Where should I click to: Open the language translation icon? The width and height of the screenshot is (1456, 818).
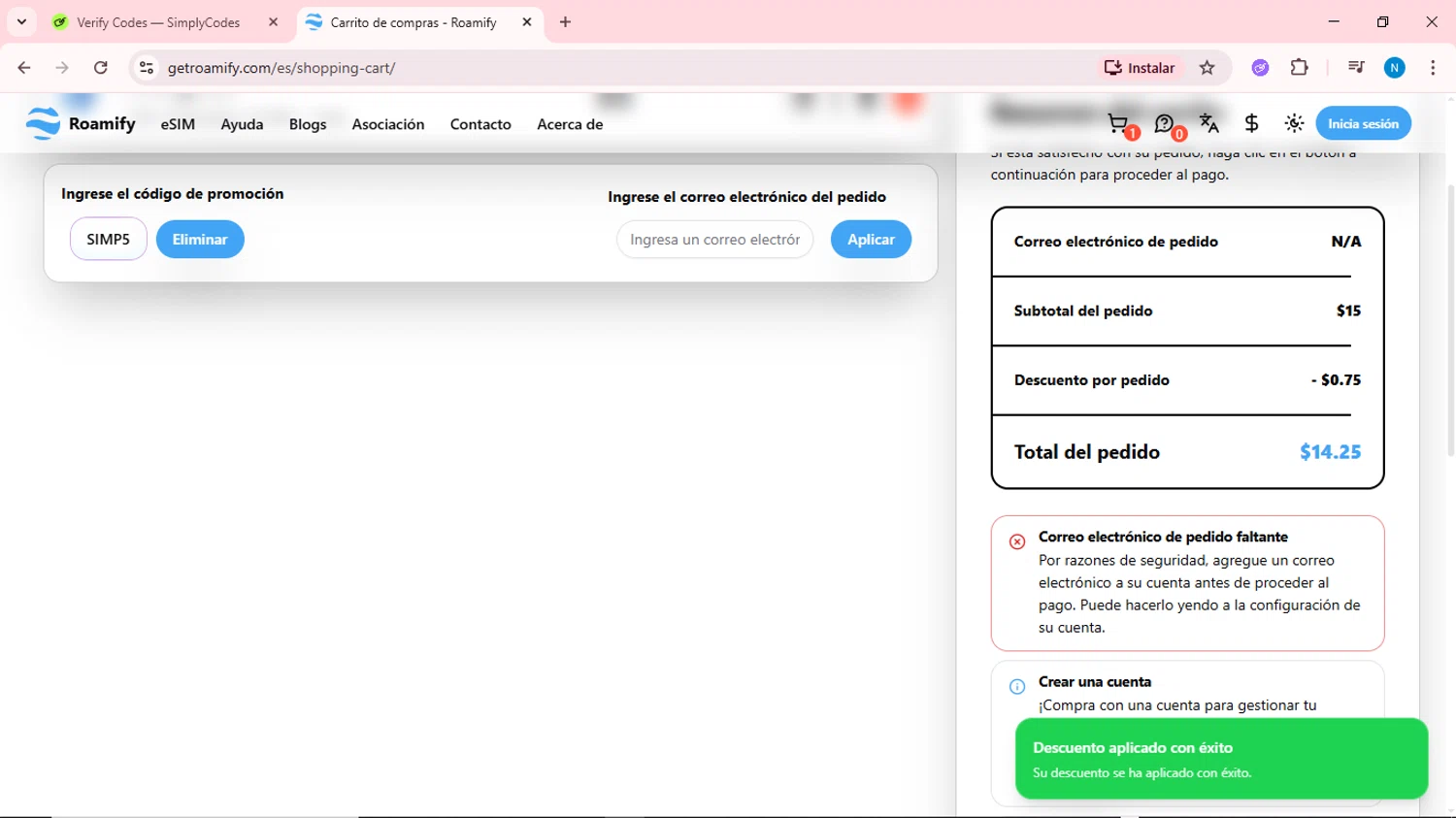click(1208, 123)
